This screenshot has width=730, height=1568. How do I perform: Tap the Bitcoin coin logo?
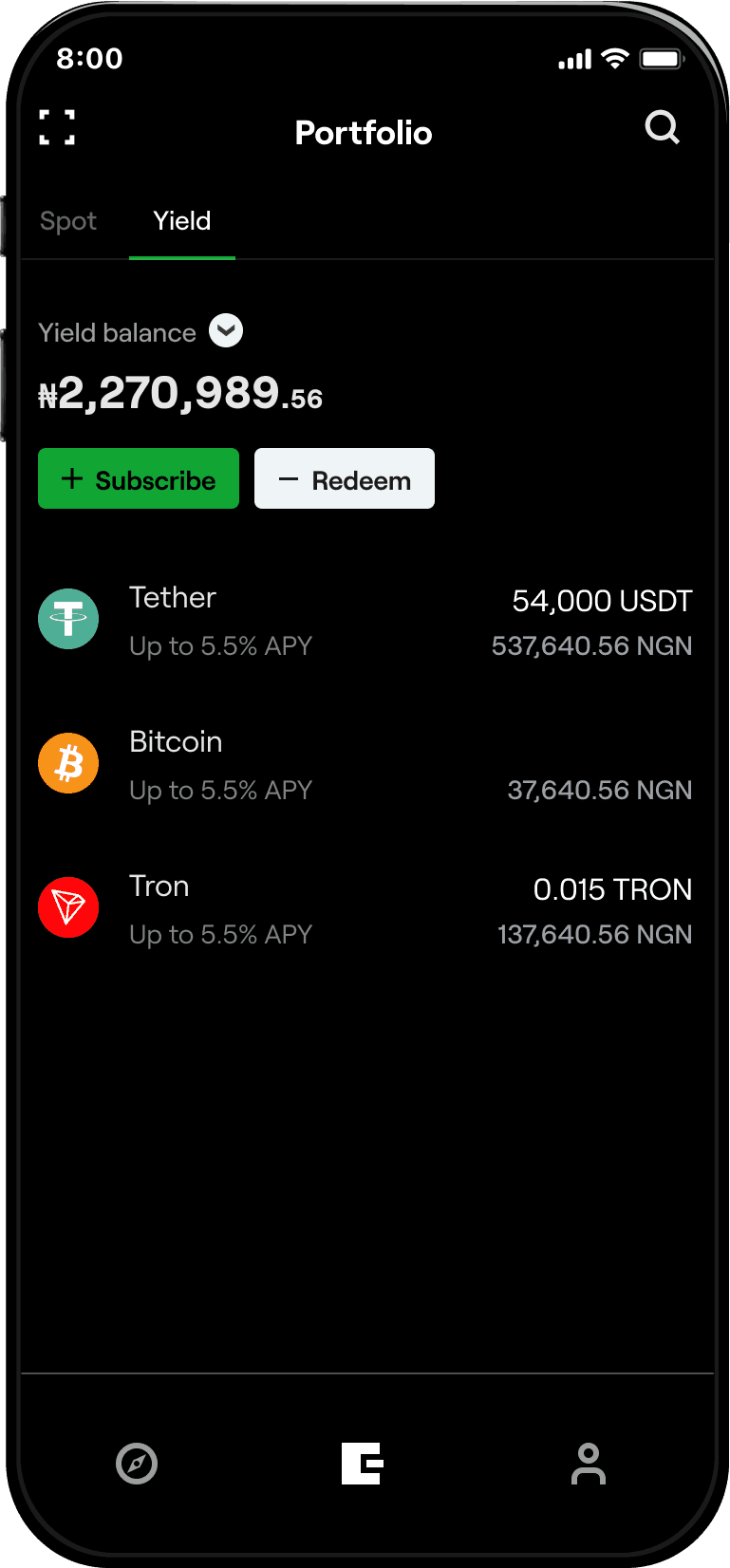pyautogui.click(x=68, y=763)
